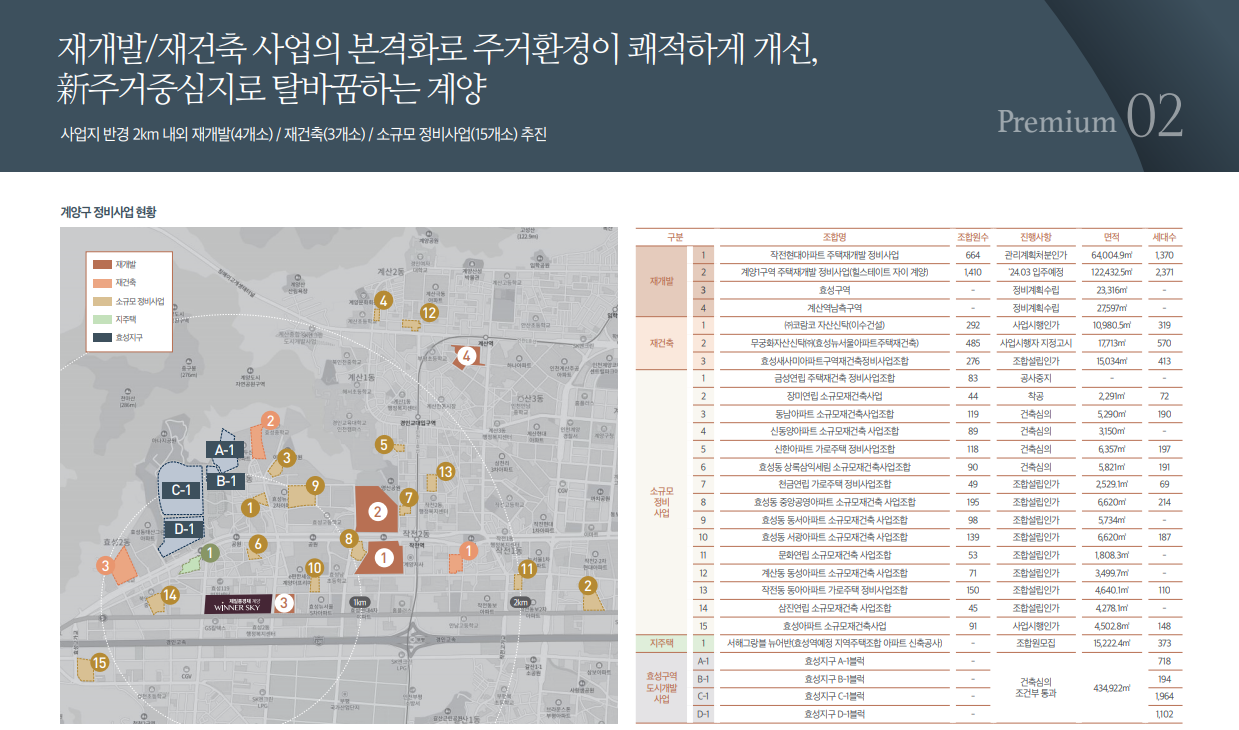This screenshot has width=1239, height=730.
Task: Click the 재개발 legend color swatch
Action: click(x=102, y=263)
